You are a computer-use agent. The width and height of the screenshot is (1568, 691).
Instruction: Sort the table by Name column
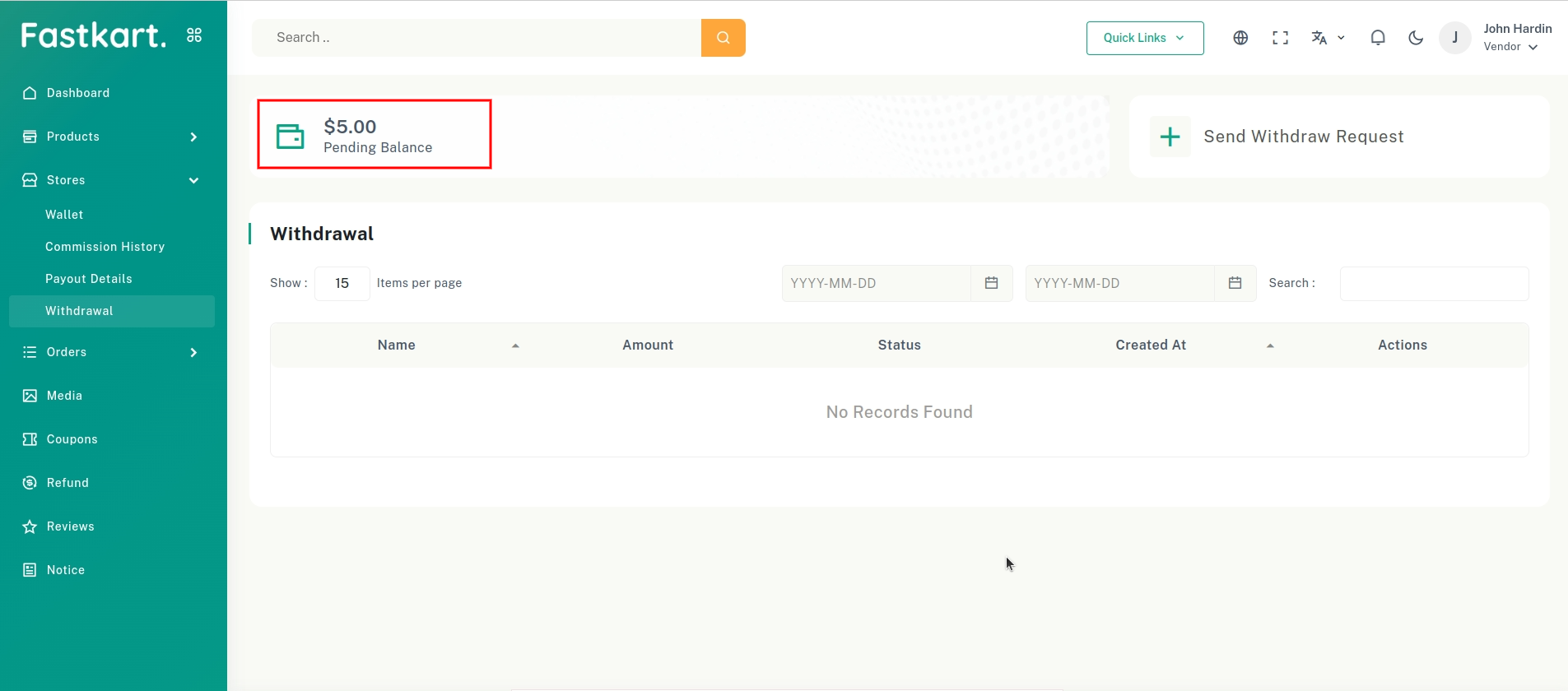click(397, 345)
